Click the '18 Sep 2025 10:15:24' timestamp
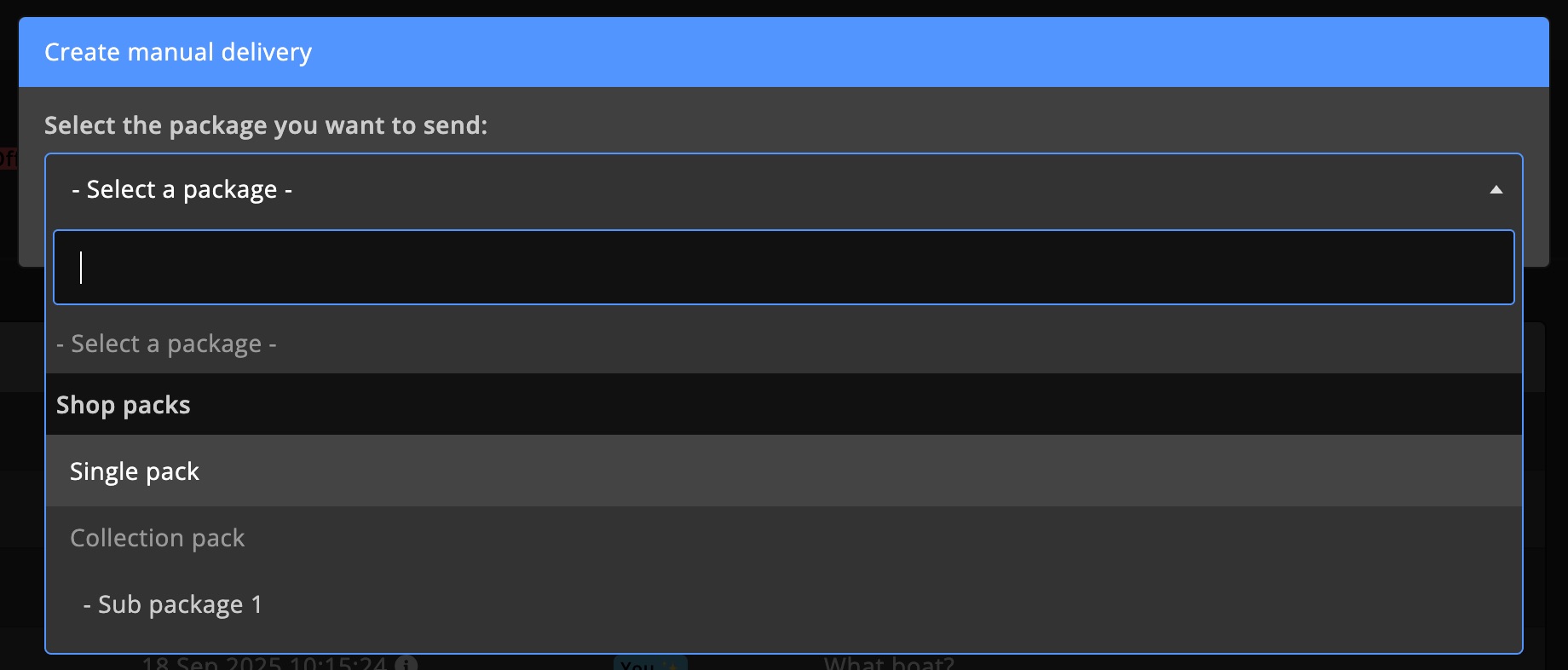This screenshot has width=1568, height=670. tap(264, 664)
